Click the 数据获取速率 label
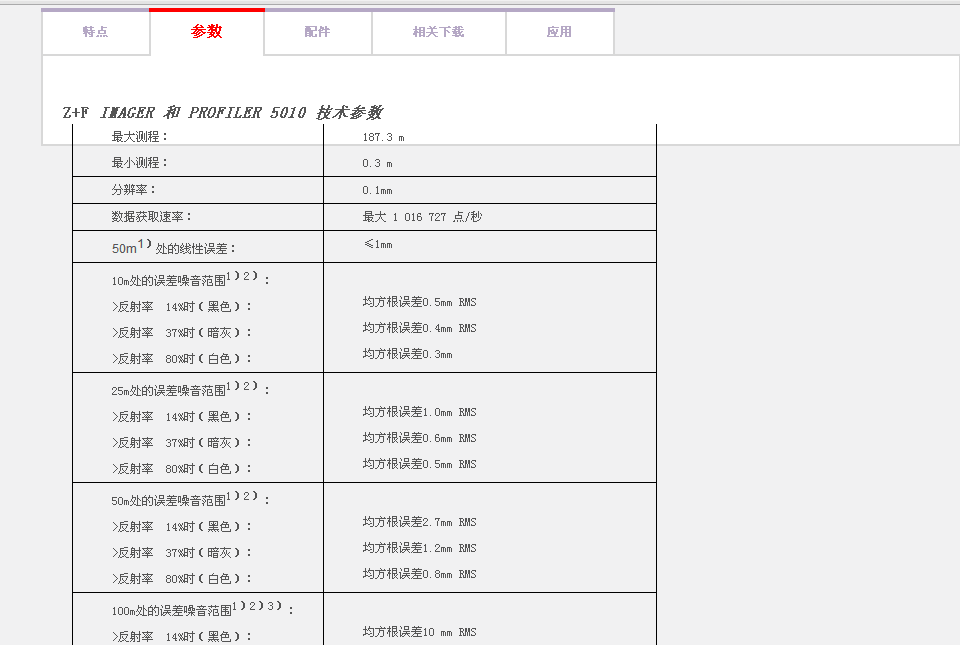Screen dimensions: 960x645 [152, 216]
